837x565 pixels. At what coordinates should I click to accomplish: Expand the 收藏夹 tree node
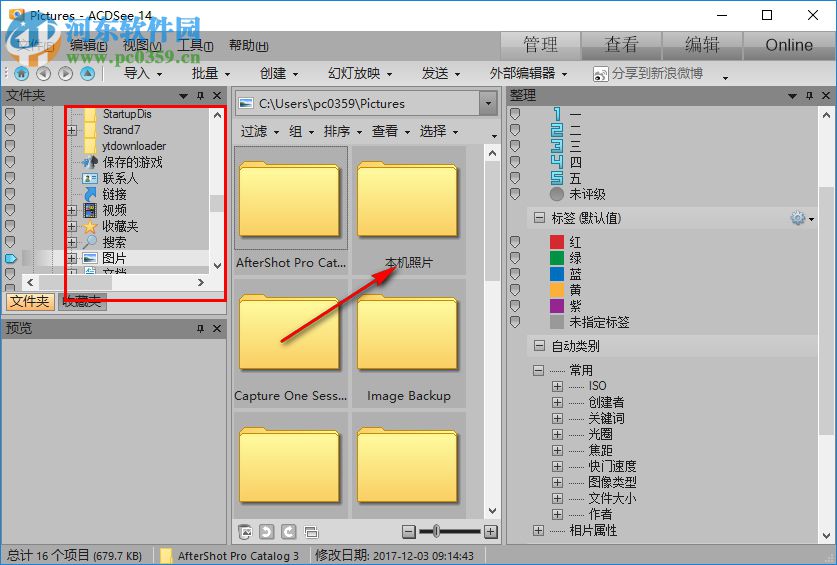(x=72, y=226)
